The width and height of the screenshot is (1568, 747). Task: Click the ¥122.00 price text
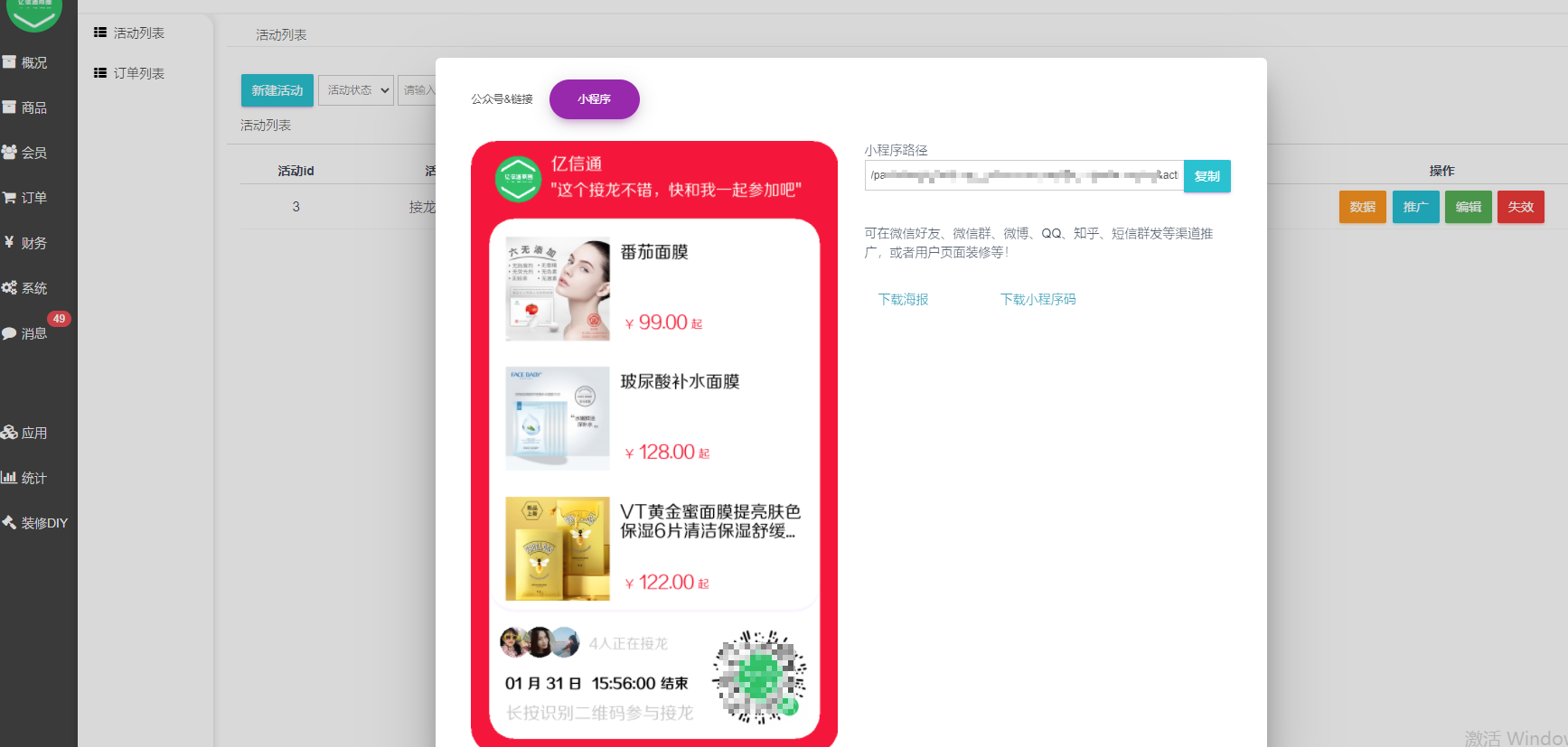667,582
